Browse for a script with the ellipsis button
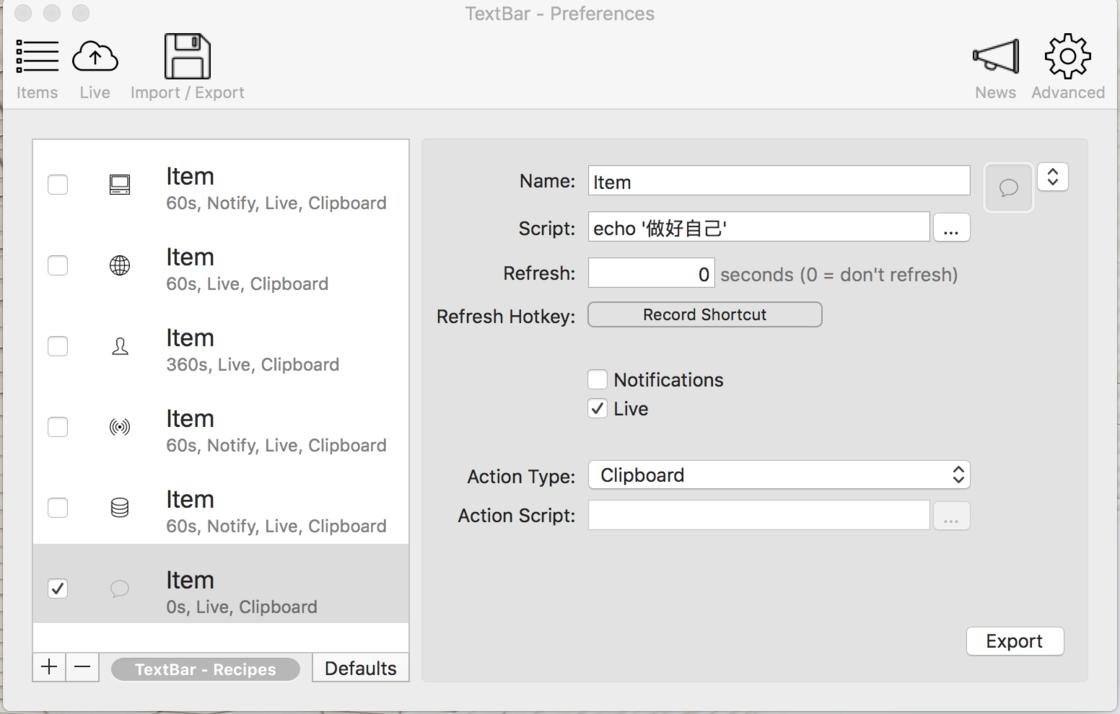This screenshot has width=1120, height=714. point(951,228)
